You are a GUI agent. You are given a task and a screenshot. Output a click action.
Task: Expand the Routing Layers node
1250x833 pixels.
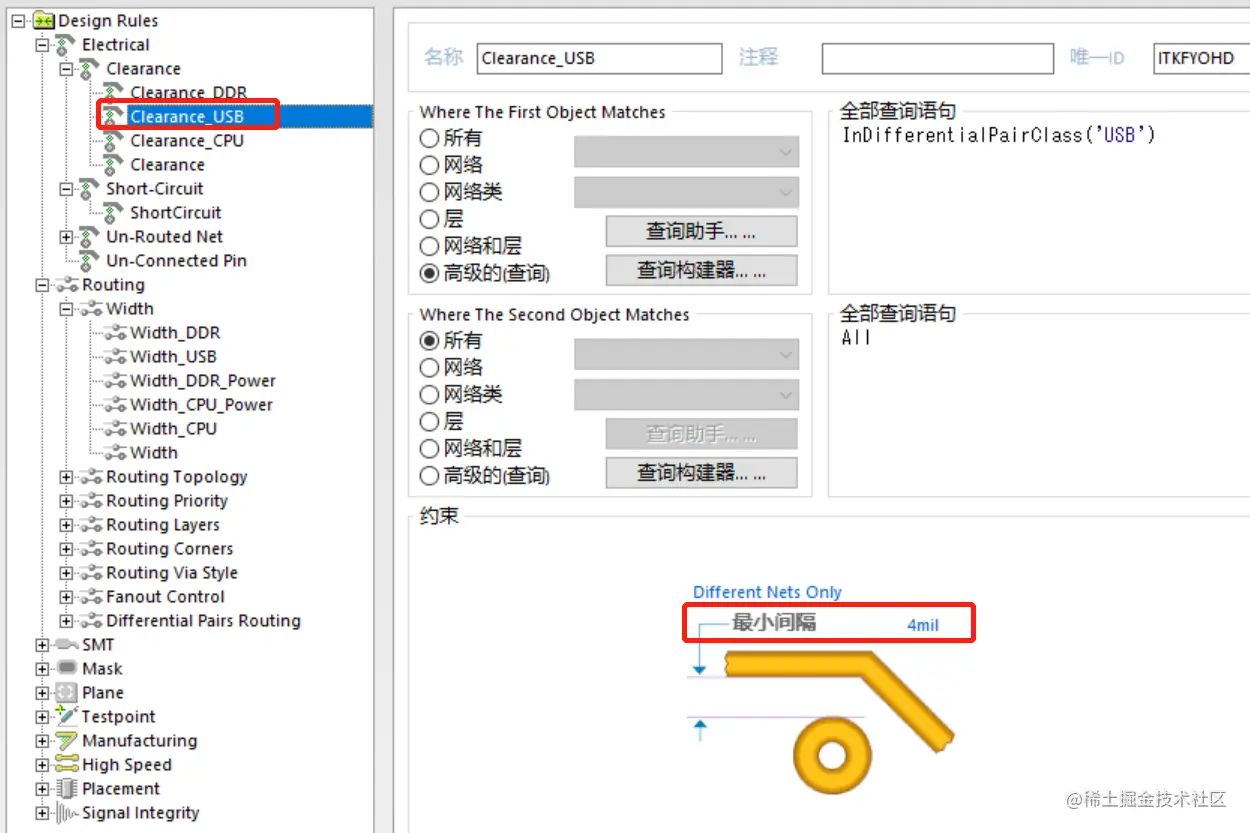[x=66, y=525]
